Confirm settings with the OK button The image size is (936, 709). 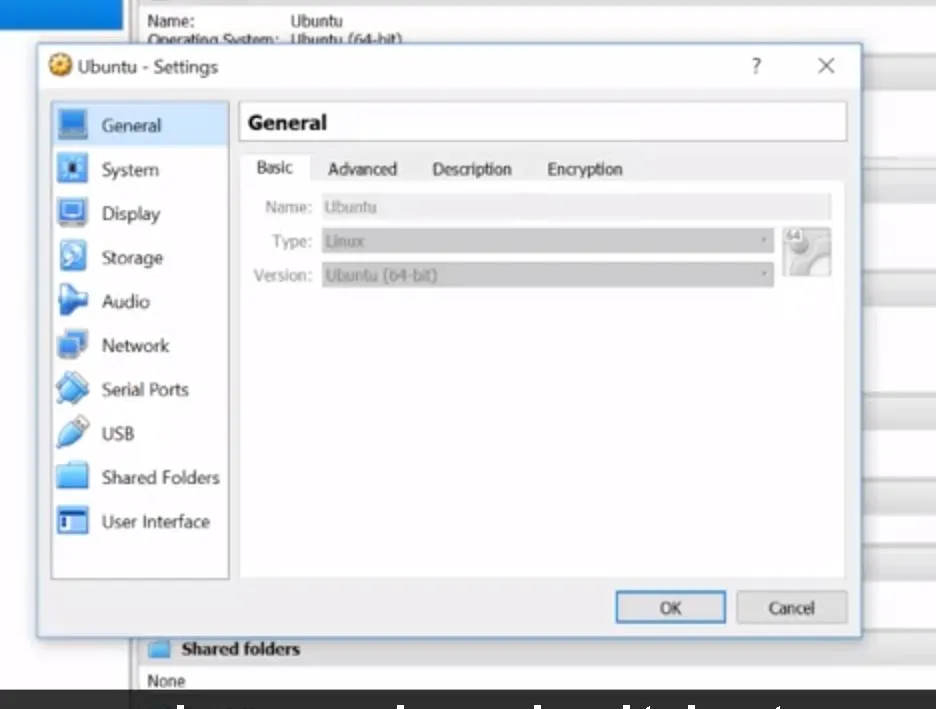coord(671,608)
